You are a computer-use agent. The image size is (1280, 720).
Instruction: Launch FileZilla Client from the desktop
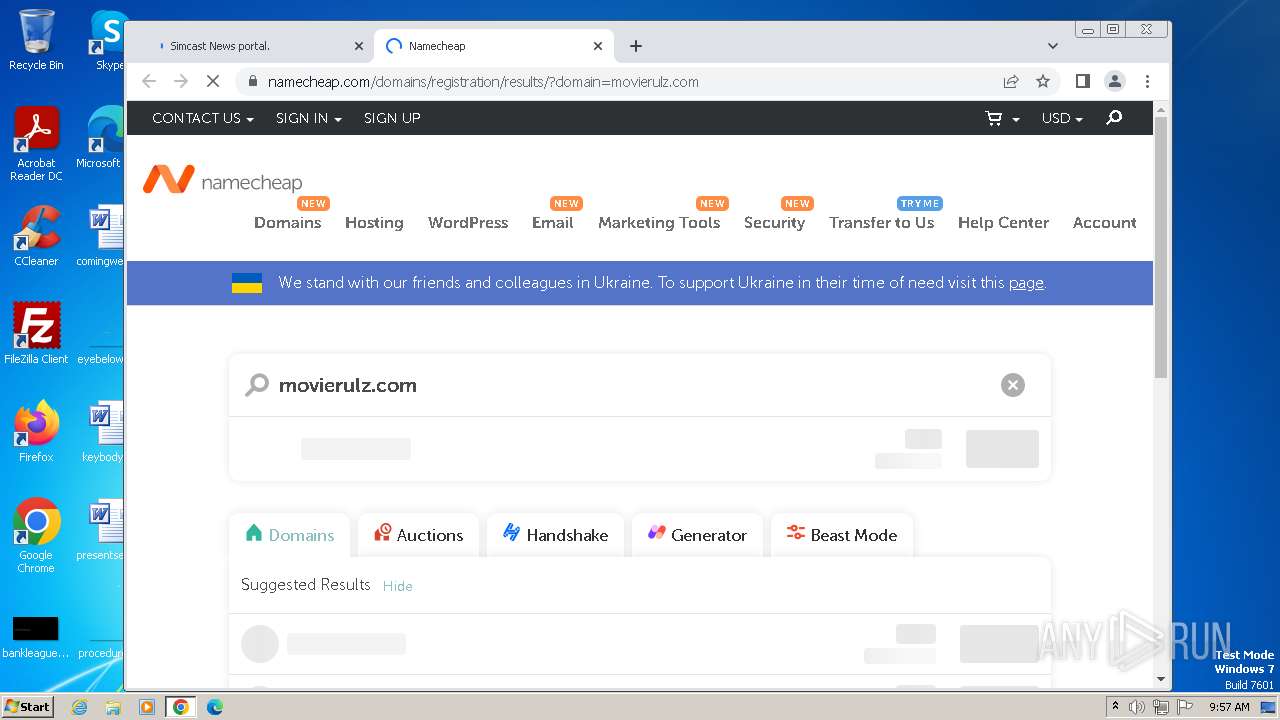coord(36,334)
